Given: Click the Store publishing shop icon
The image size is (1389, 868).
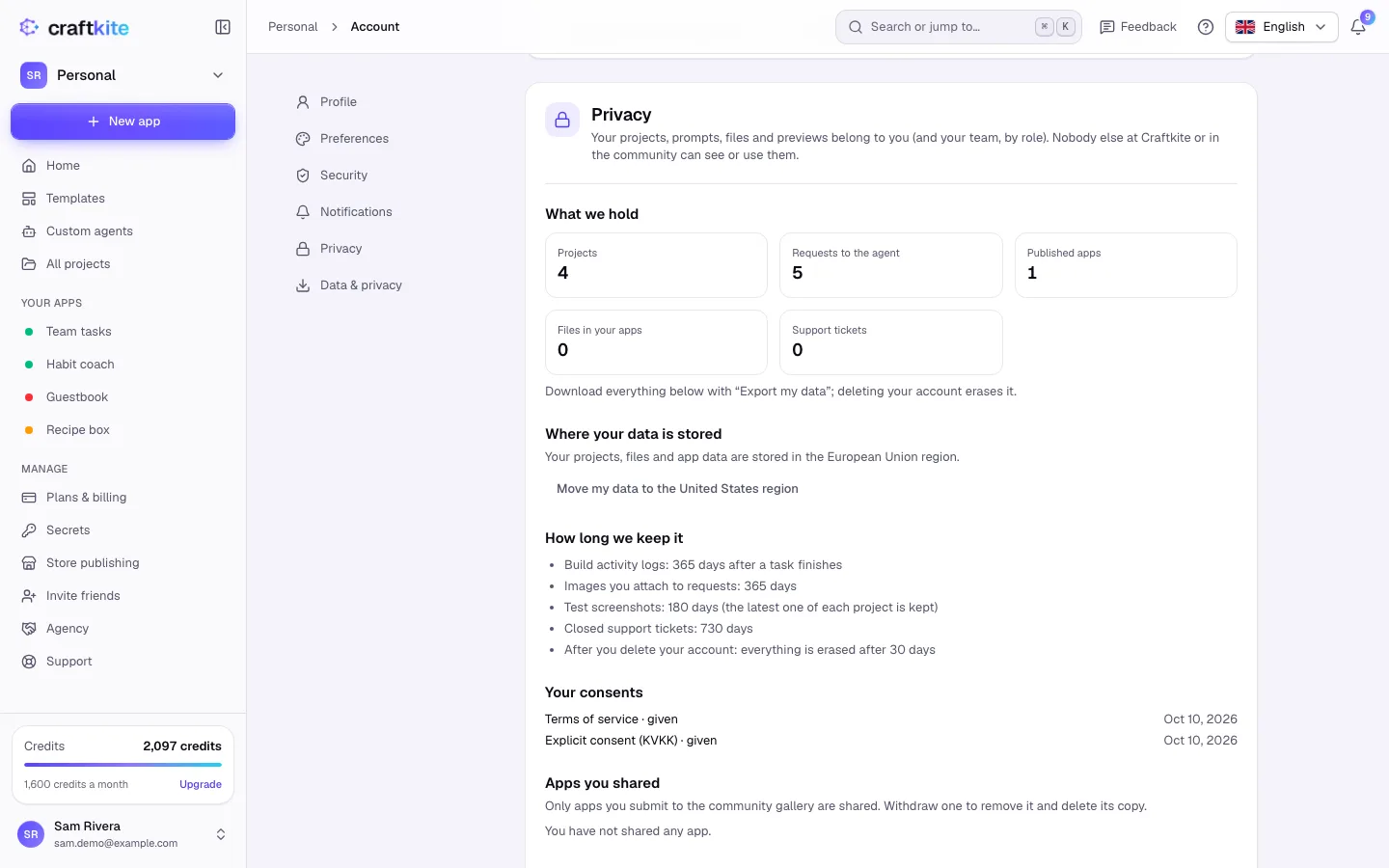Looking at the screenshot, I should (x=29, y=563).
